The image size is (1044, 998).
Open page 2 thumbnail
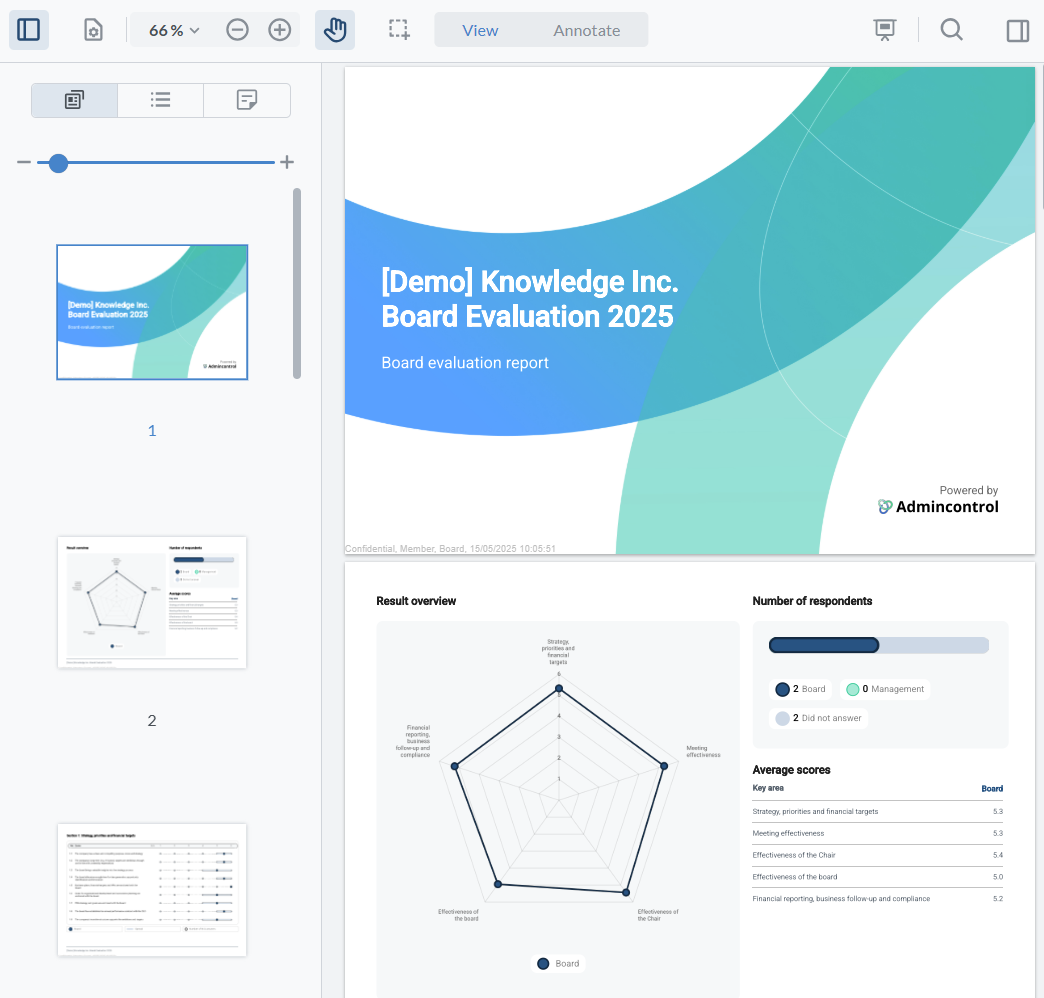click(x=152, y=602)
